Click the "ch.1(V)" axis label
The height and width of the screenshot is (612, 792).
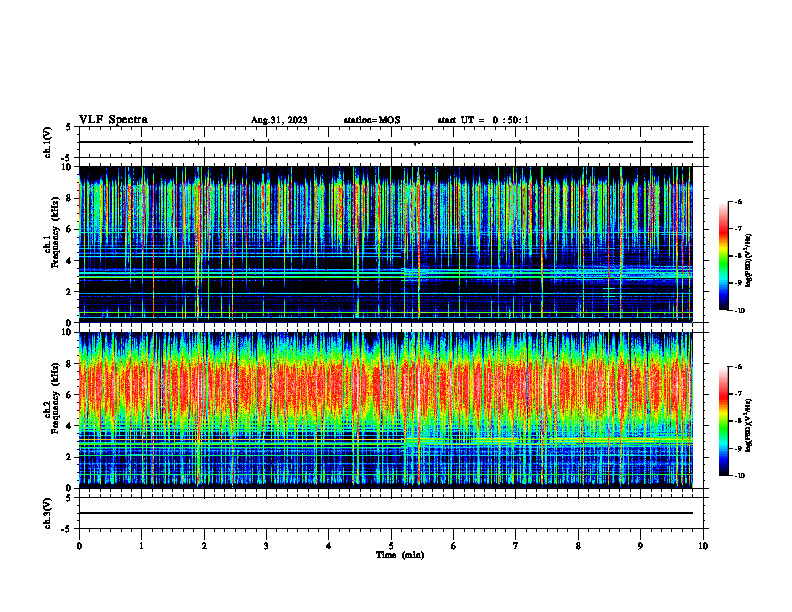47,142
